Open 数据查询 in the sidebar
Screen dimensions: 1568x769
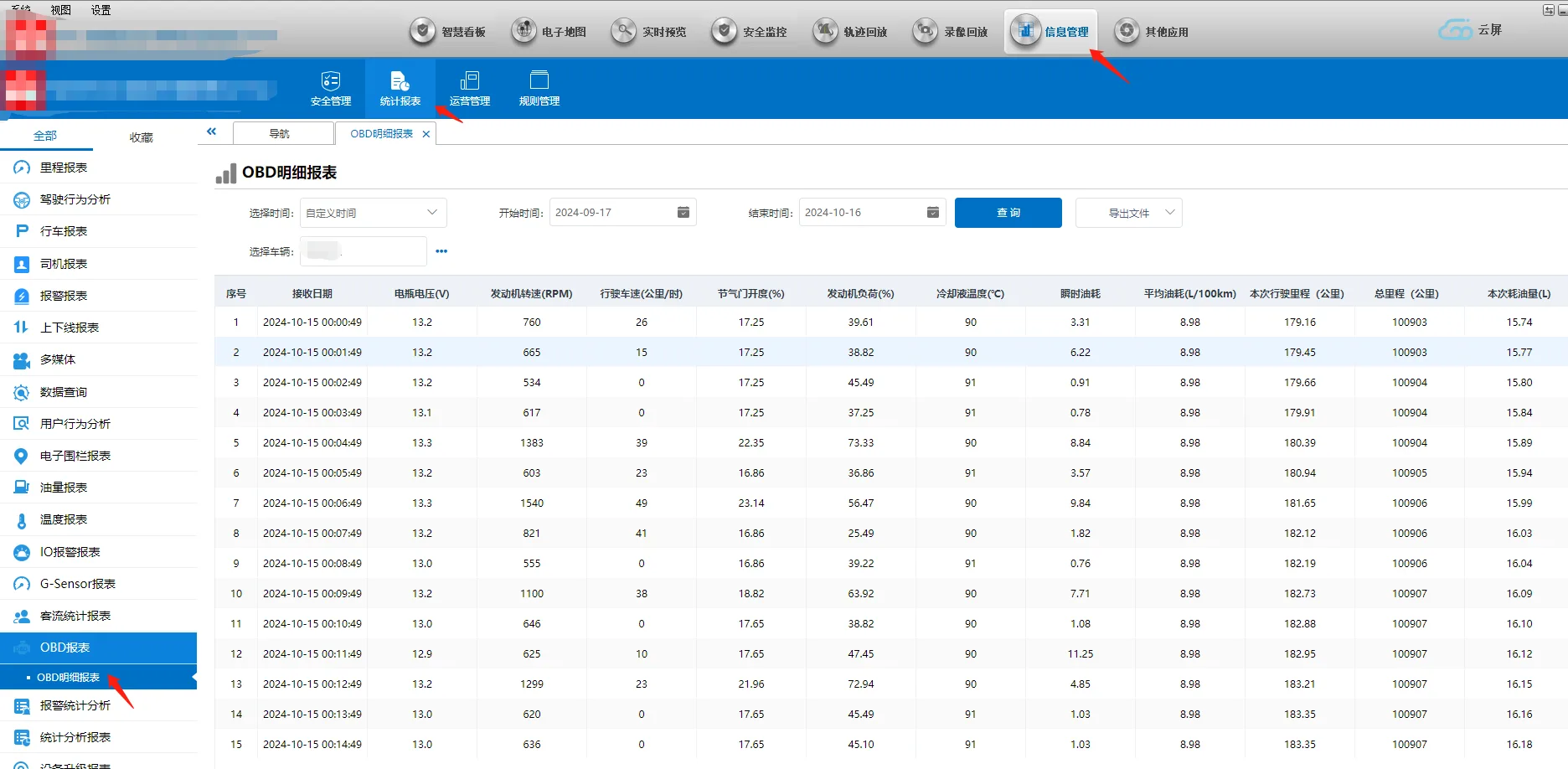(99, 392)
